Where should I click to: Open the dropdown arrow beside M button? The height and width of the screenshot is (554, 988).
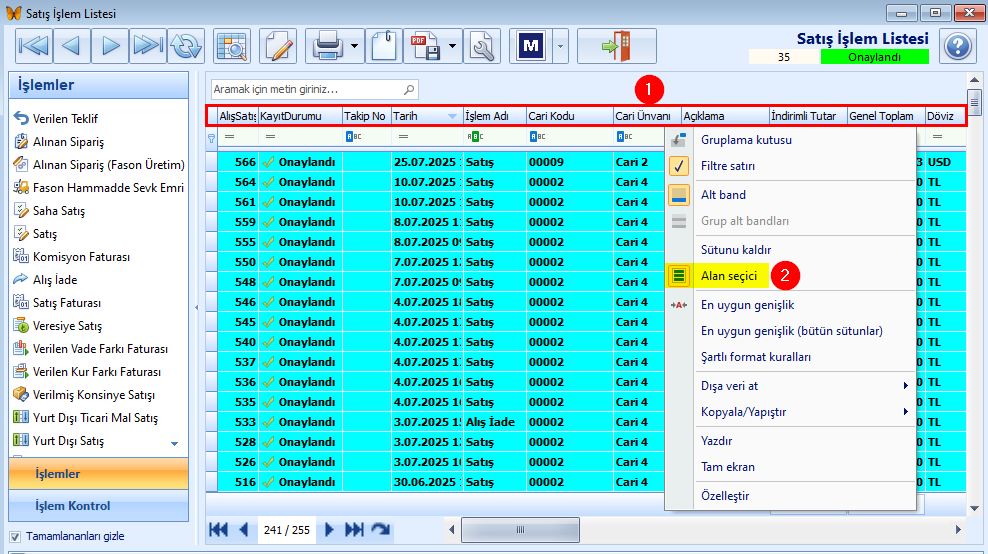point(560,46)
